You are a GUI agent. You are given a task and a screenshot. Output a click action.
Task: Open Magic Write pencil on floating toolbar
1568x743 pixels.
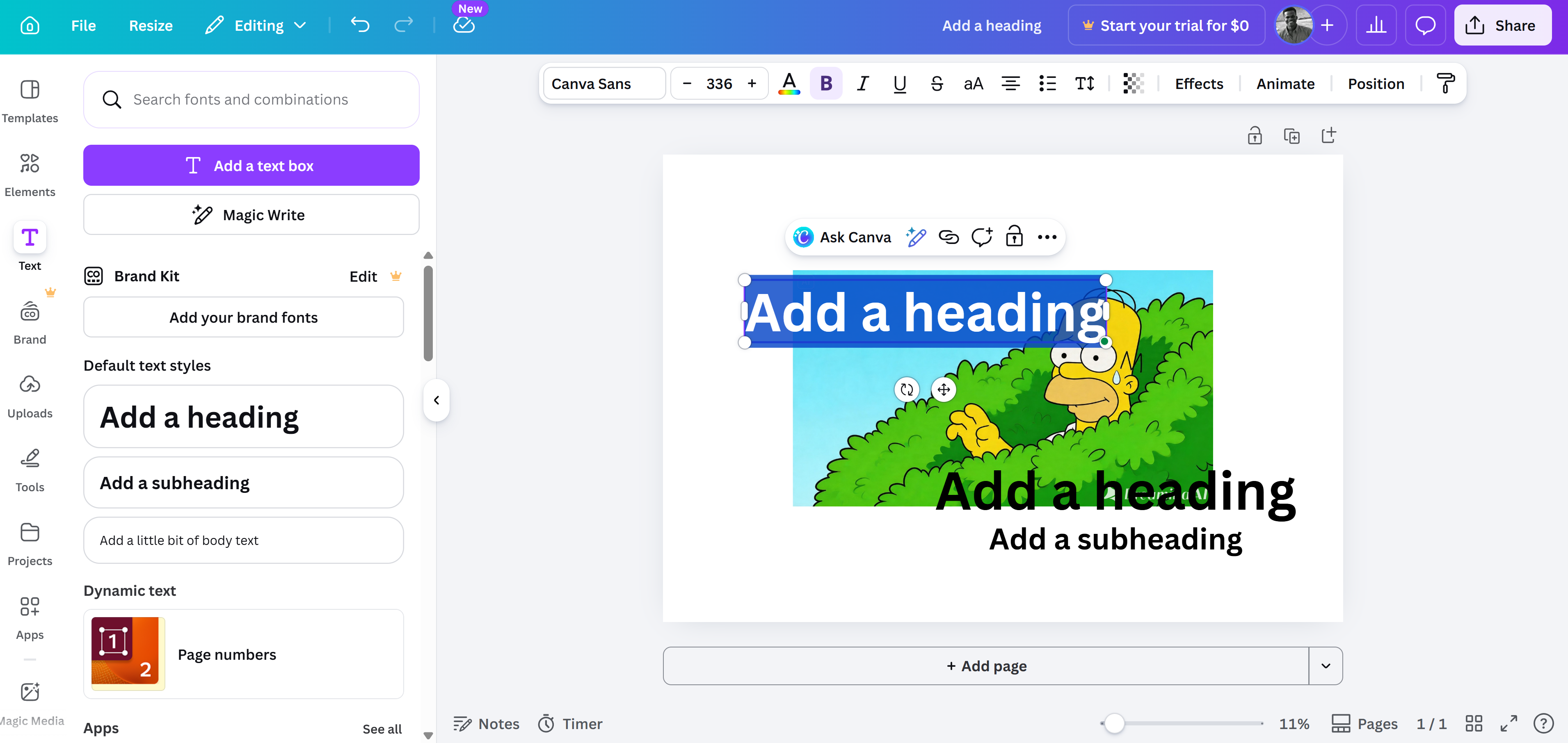click(x=915, y=237)
